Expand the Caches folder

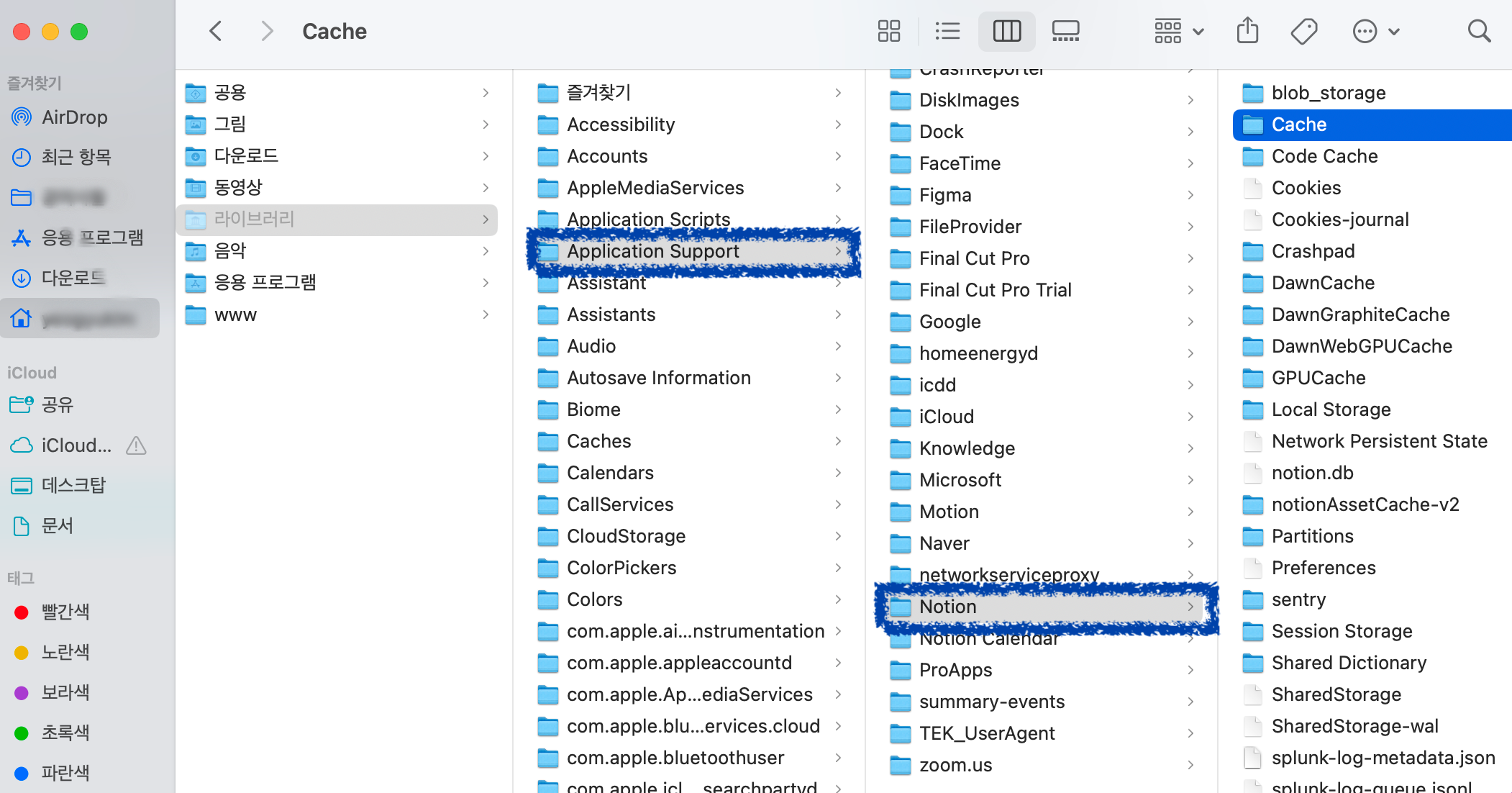coord(598,441)
